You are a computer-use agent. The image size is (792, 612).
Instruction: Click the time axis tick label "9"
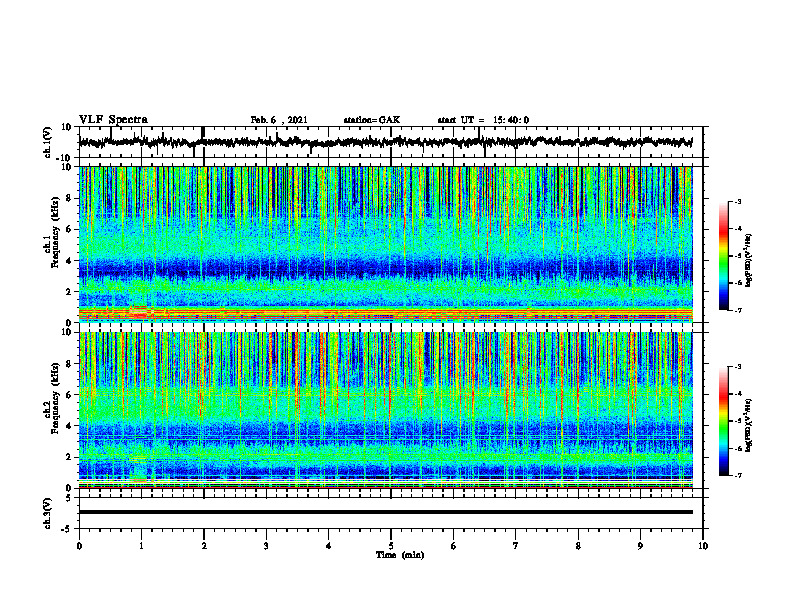640,546
